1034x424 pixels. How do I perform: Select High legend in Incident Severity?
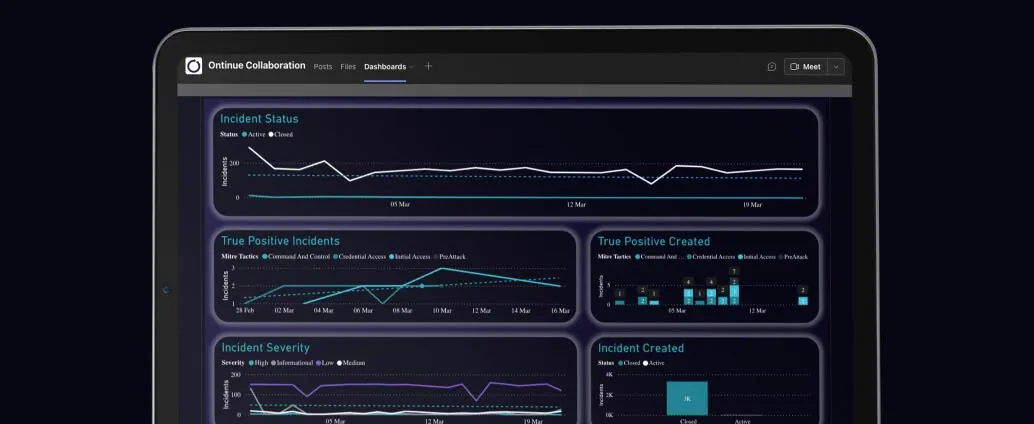pyautogui.click(x=257, y=363)
